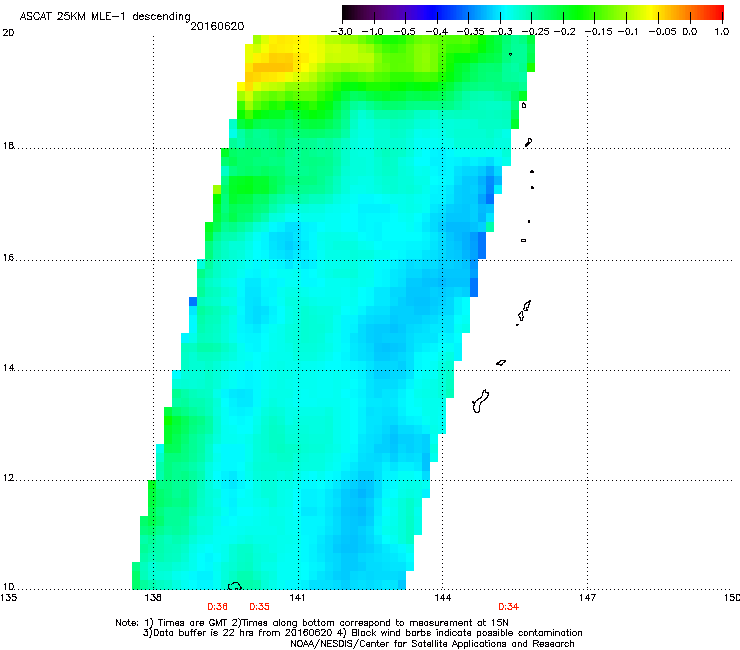The width and height of the screenshot is (740, 650).
Task: Click the lone dark blue pixel on the swath's western edge
Action: pyautogui.click(x=193, y=301)
